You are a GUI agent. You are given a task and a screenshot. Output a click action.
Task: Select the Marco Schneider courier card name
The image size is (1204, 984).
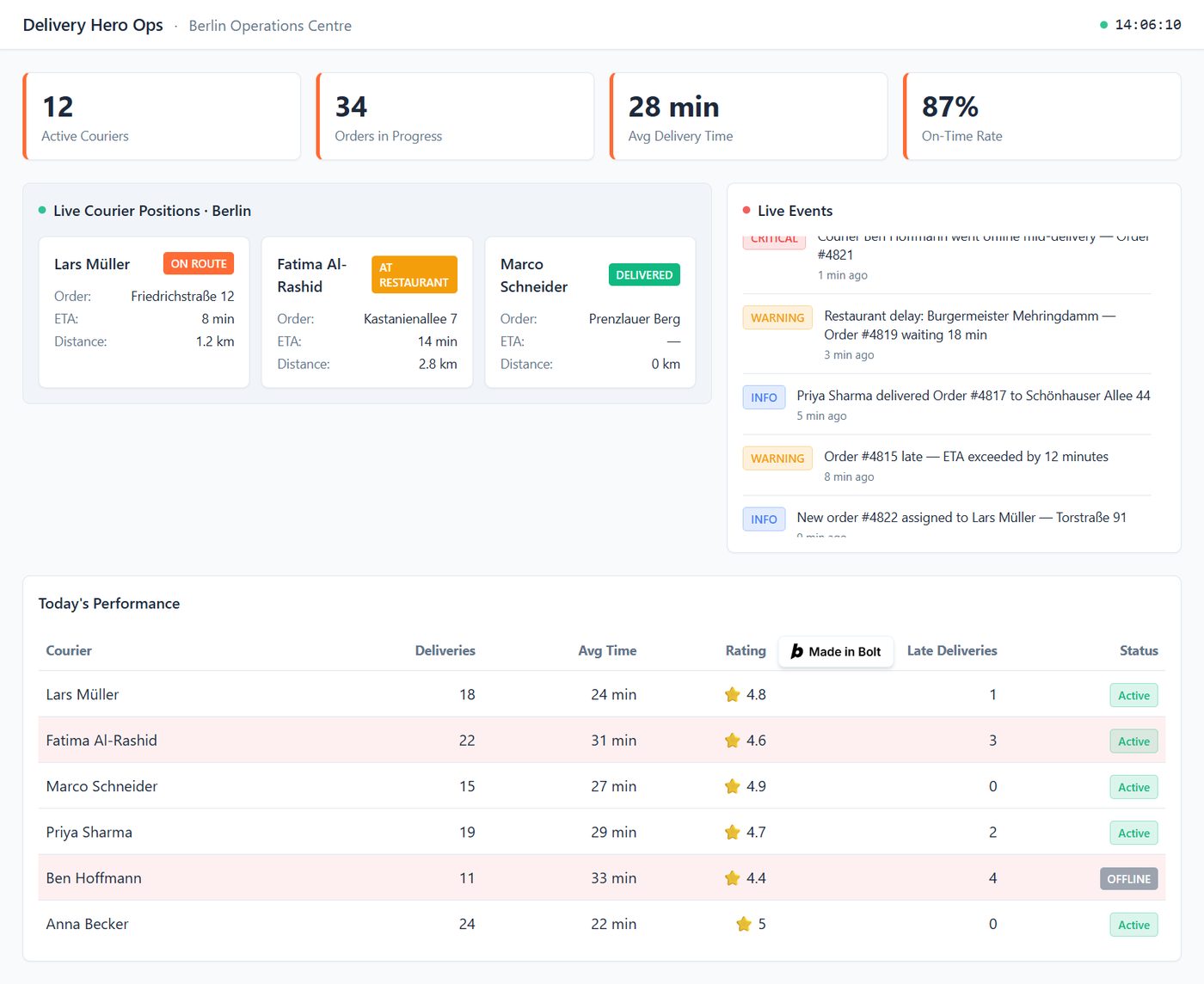coord(534,275)
